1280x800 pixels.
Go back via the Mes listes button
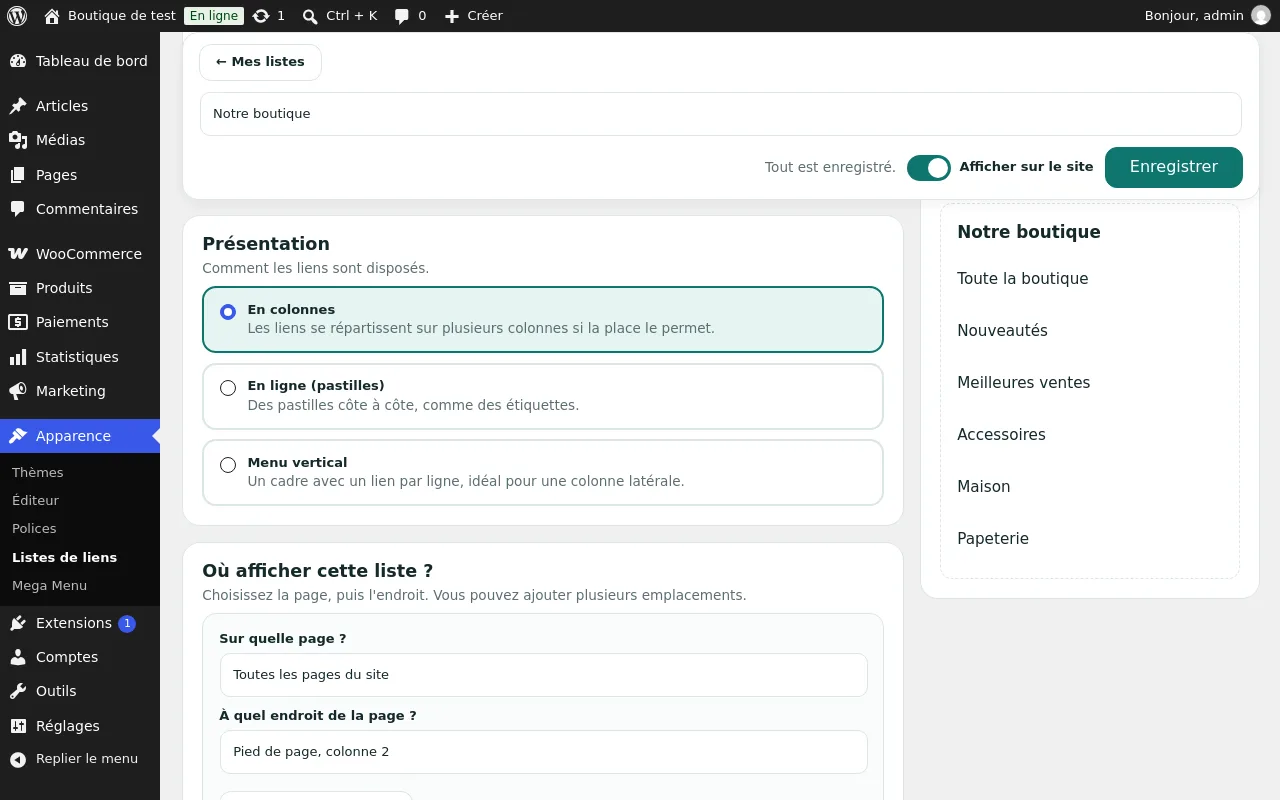260,62
